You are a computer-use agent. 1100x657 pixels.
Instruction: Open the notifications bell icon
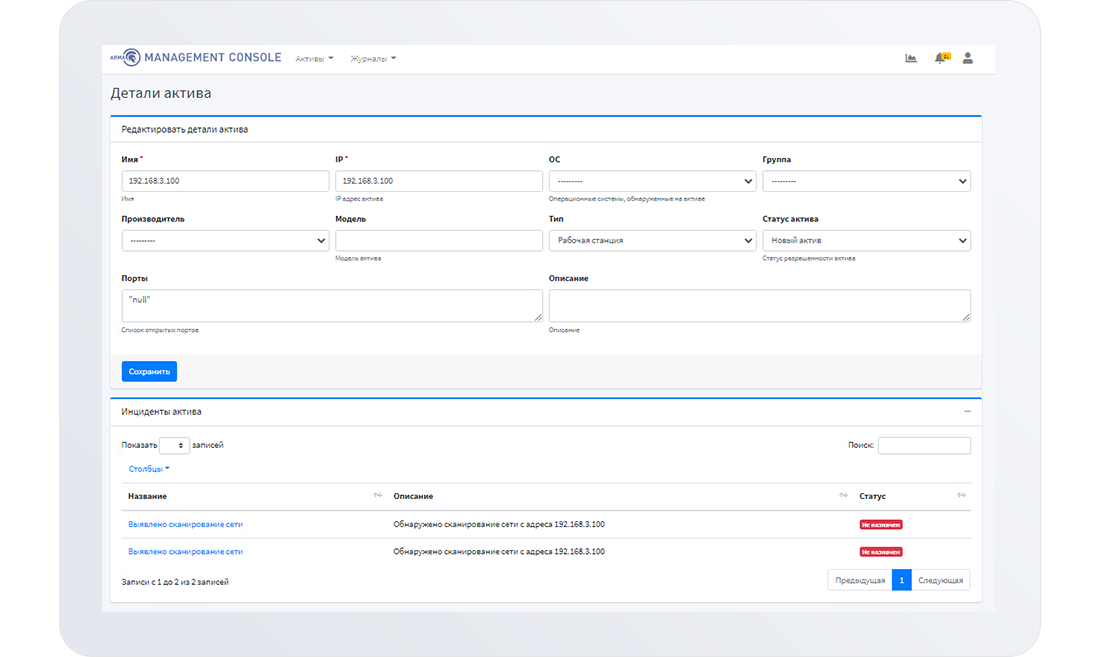click(x=941, y=58)
